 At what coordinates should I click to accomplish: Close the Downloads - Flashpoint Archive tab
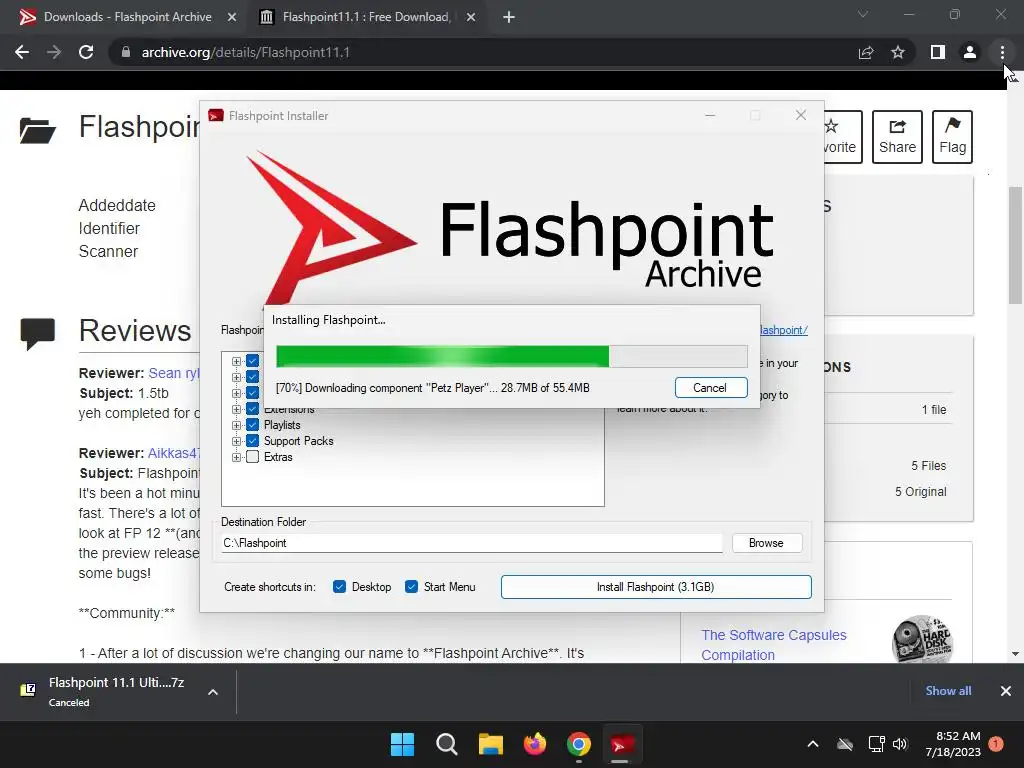232,17
